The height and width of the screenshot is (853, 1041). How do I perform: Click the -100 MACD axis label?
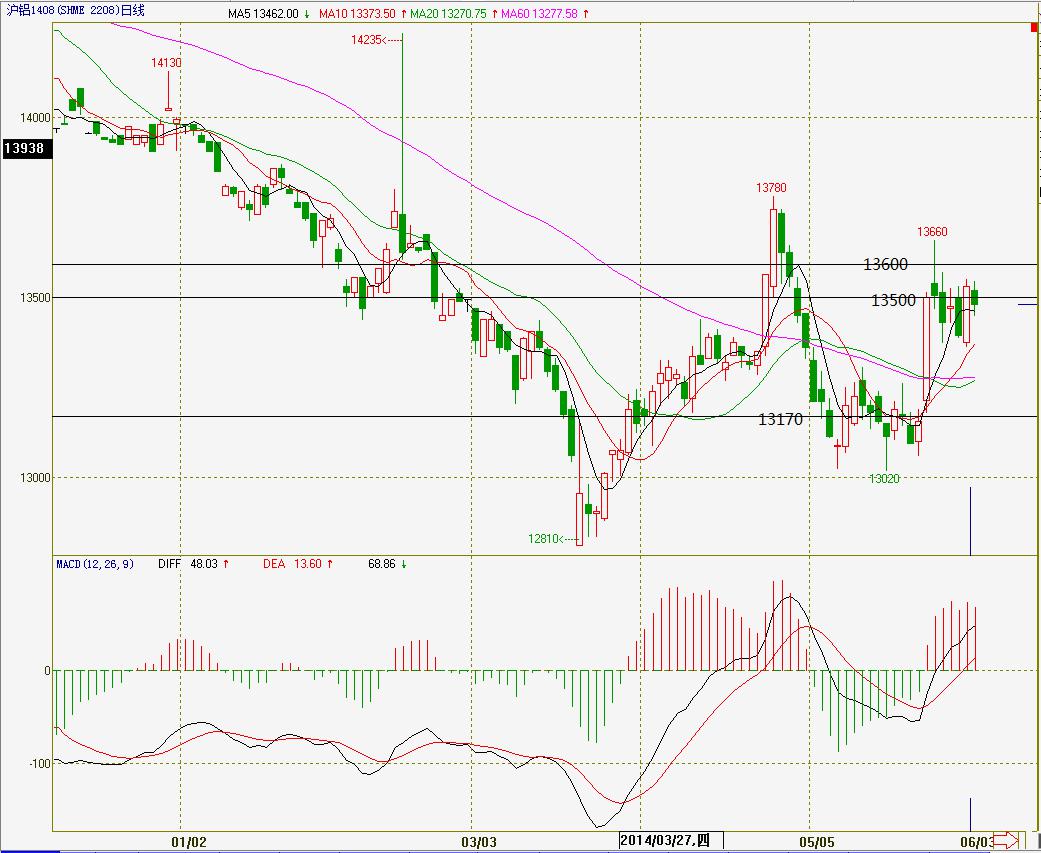pos(39,764)
